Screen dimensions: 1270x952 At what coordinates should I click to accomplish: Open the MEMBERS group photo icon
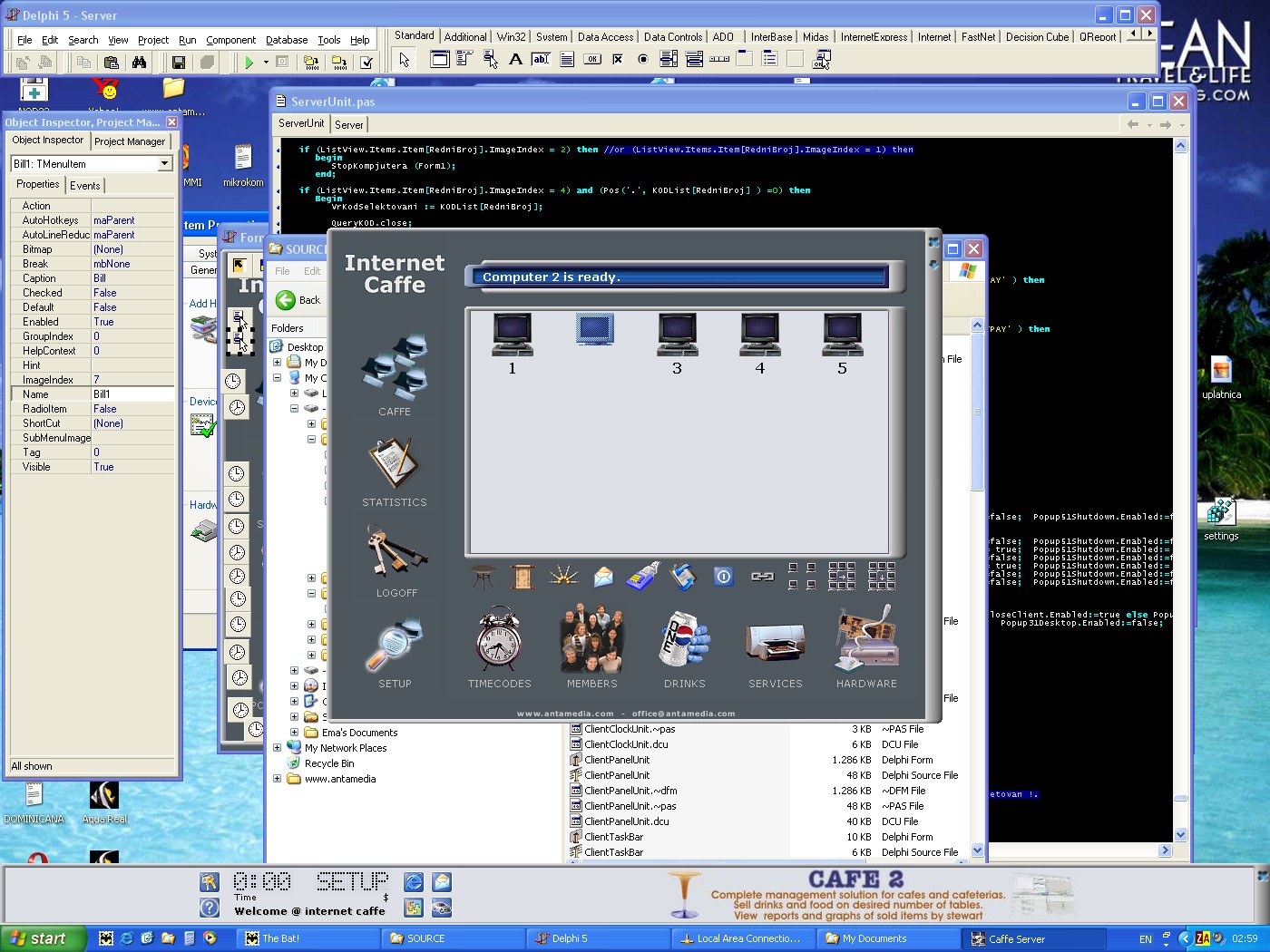point(591,640)
